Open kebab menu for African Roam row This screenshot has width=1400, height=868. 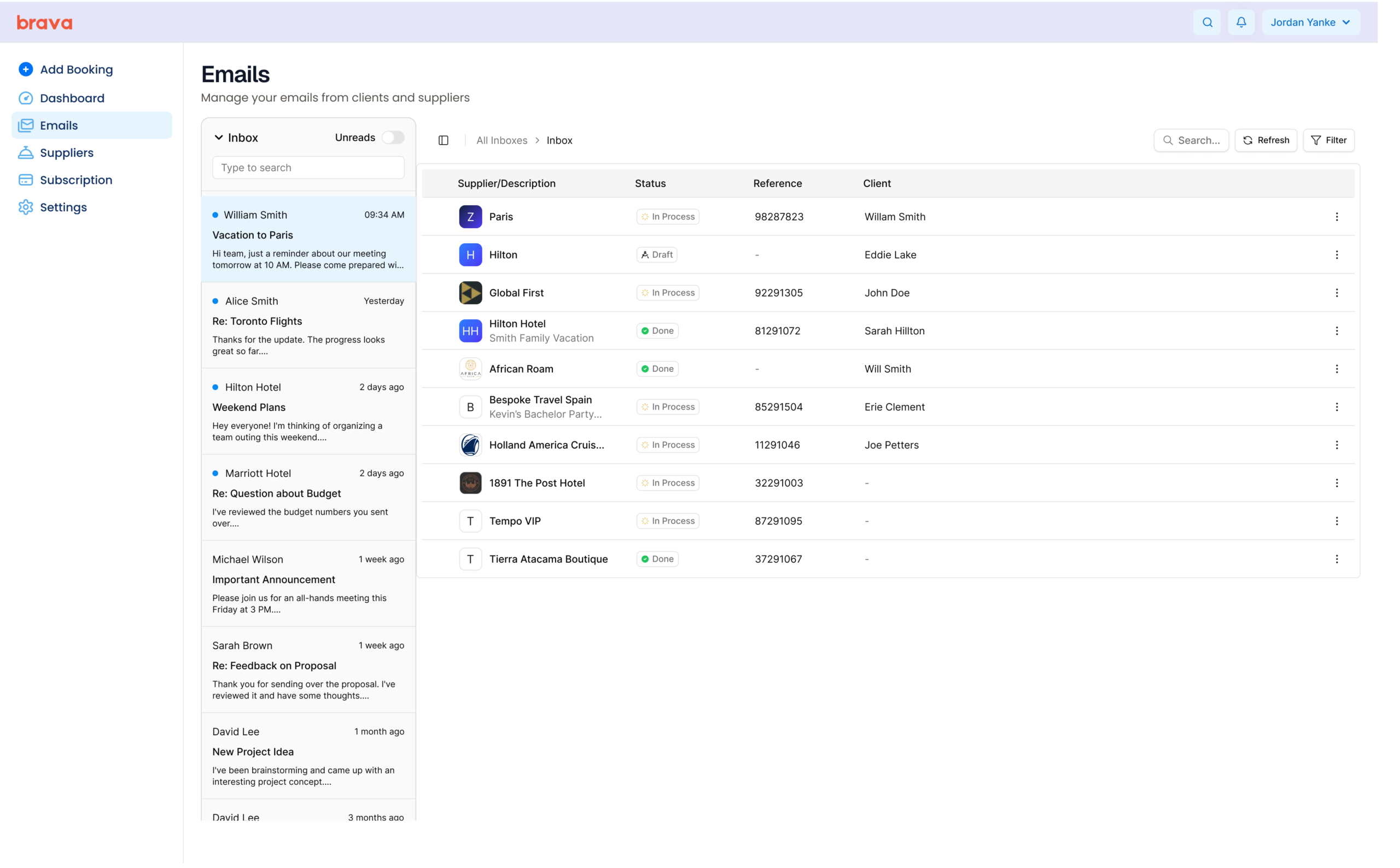pos(1336,369)
